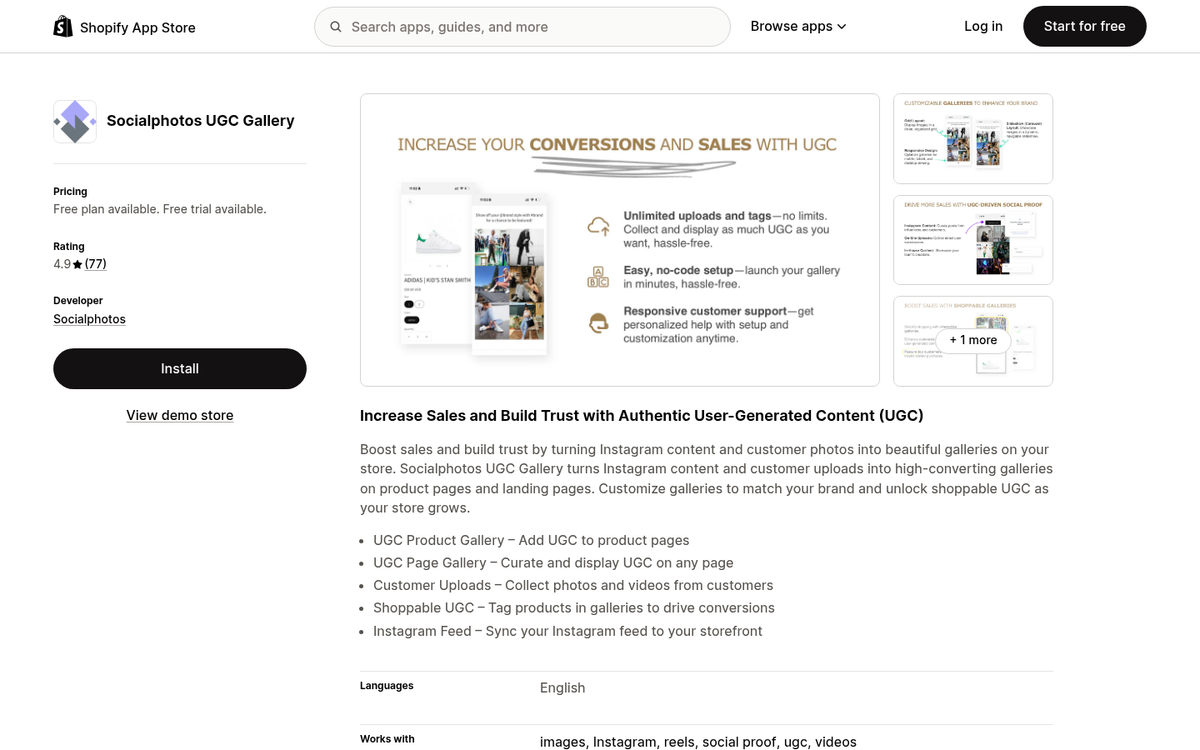
Task: Click the Install button
Action: point(179,368)
